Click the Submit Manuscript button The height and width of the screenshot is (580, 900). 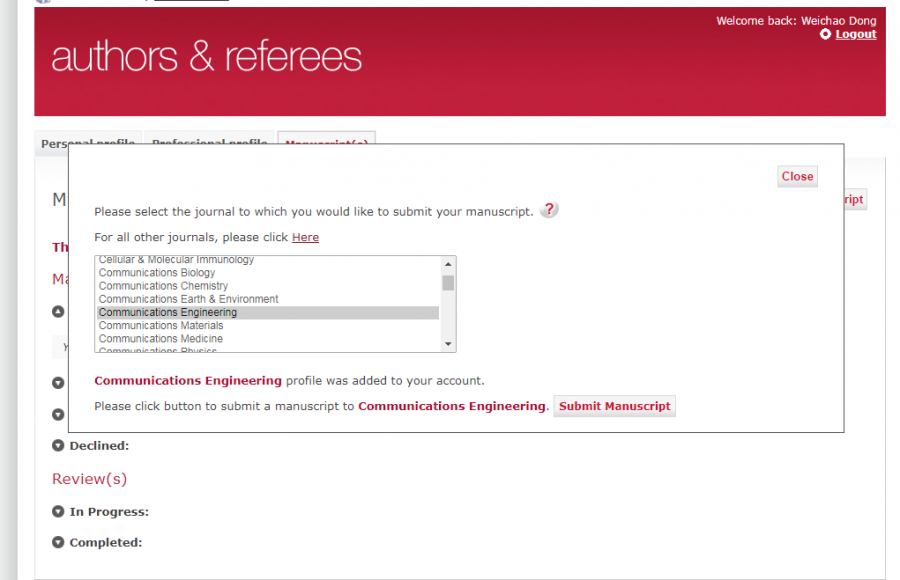coord(614,406)
